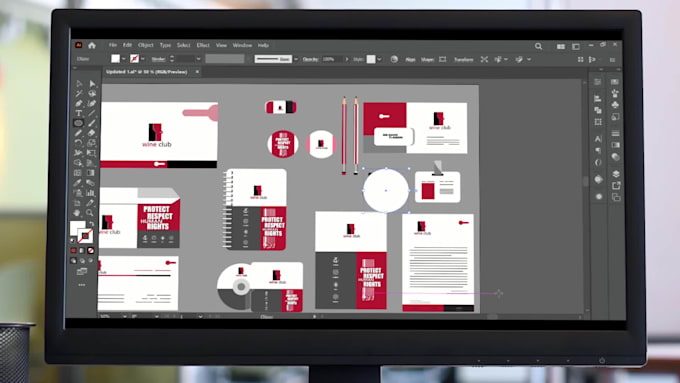Open the File menu
Screen dimensions: 680x383
[113, 45]
